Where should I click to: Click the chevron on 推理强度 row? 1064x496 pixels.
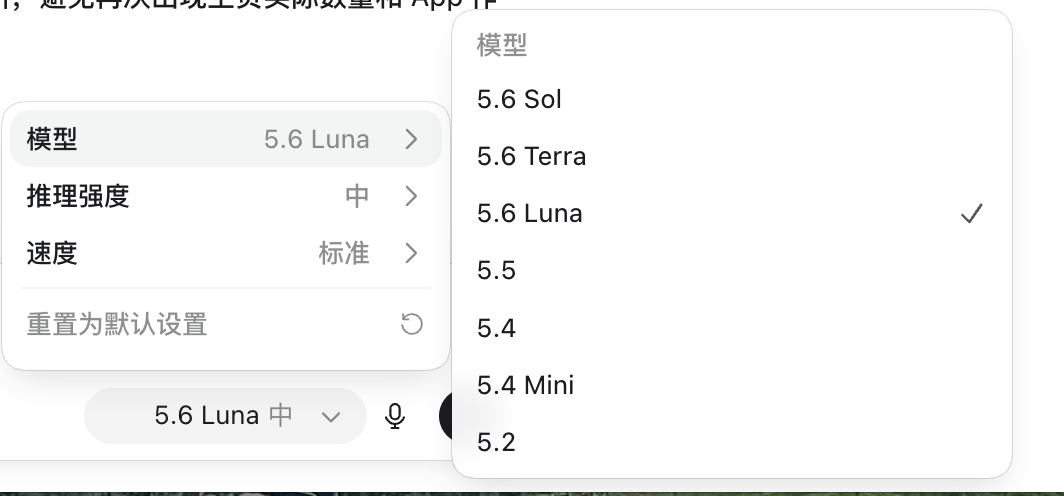point(411,196)
